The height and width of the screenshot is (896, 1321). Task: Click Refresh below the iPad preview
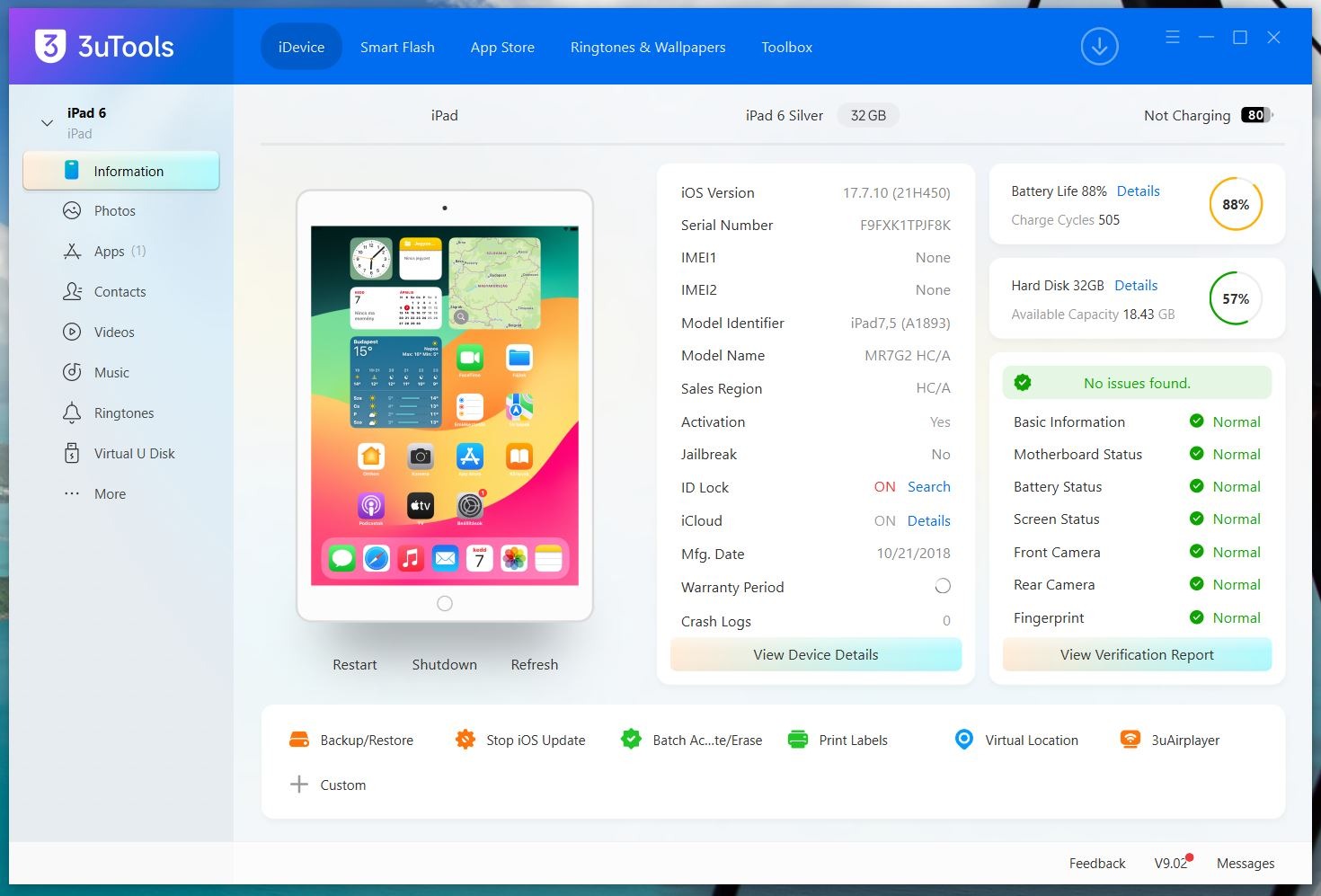tap(535, 665)
